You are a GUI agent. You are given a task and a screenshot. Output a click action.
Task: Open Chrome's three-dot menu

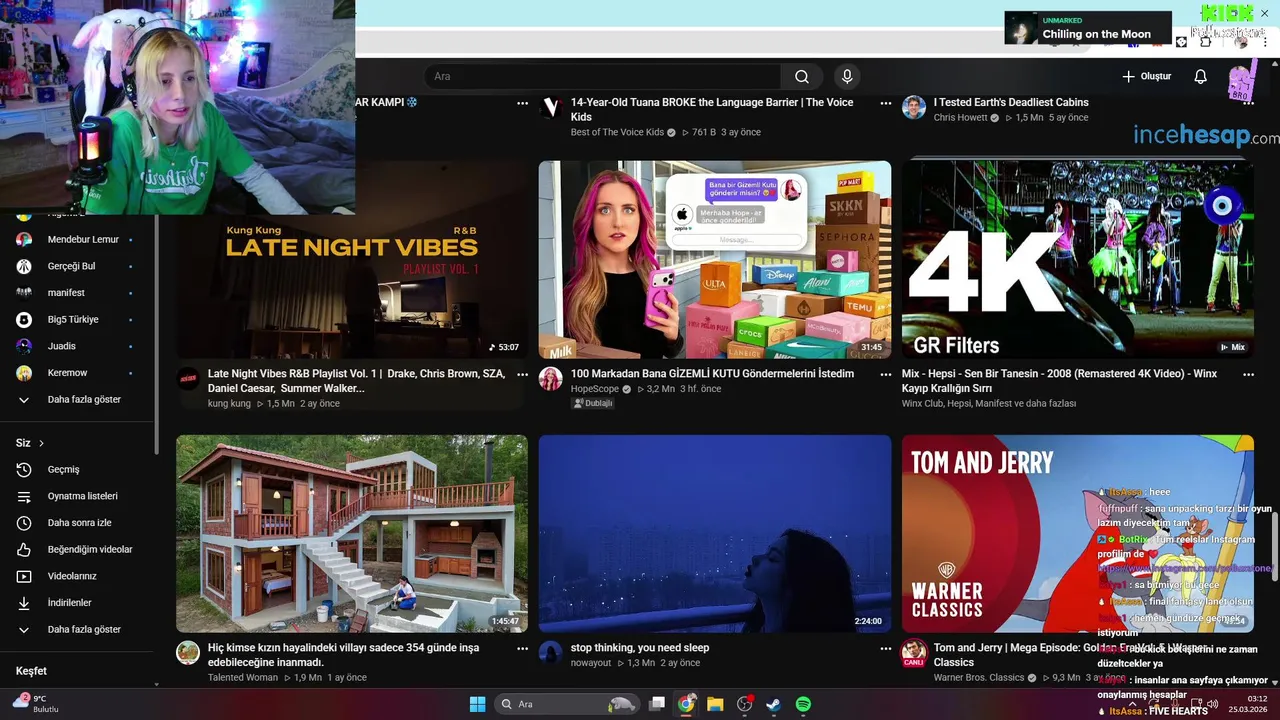pos(1264,42)
